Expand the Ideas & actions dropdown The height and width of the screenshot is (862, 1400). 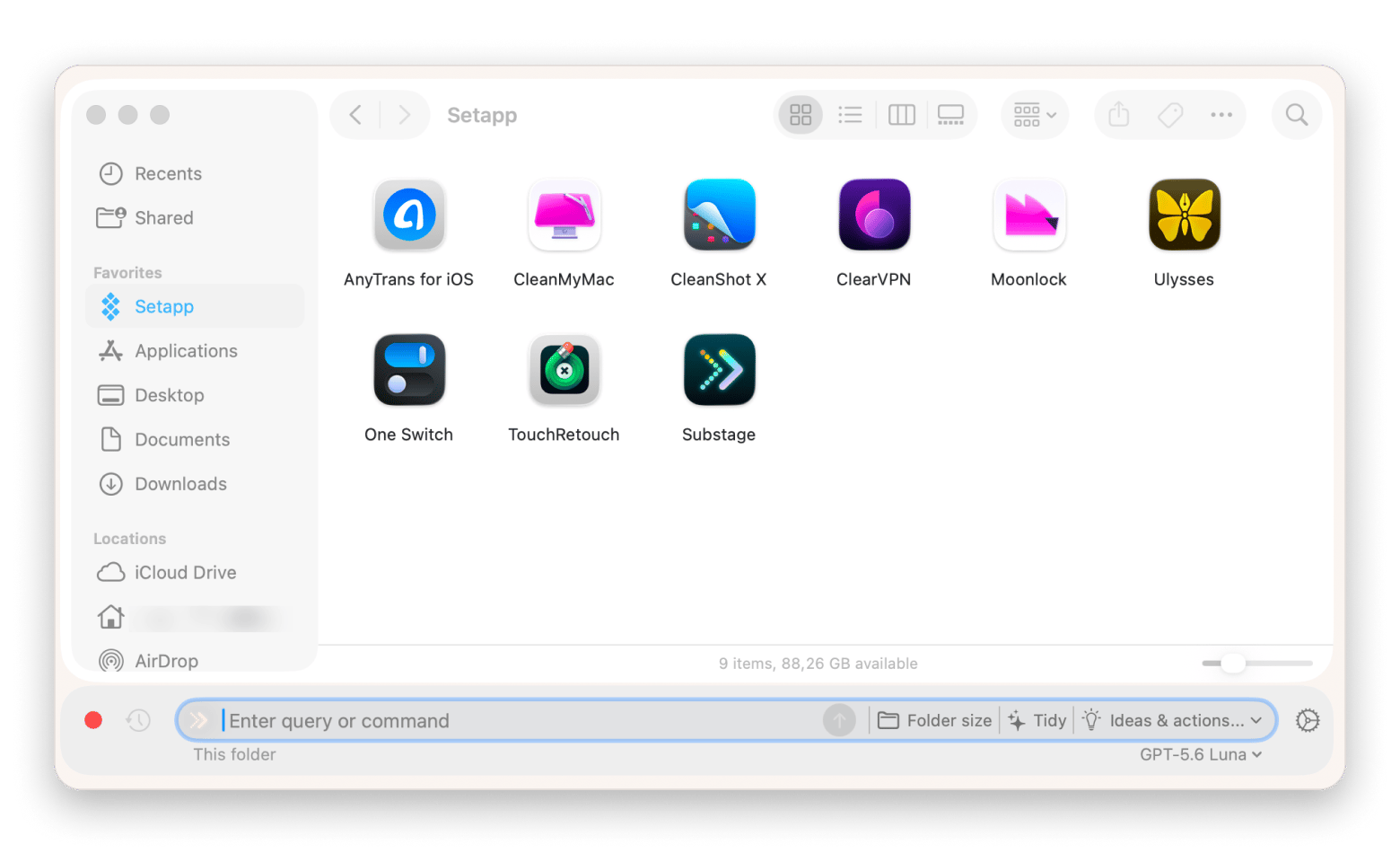tap(1174, 720)
